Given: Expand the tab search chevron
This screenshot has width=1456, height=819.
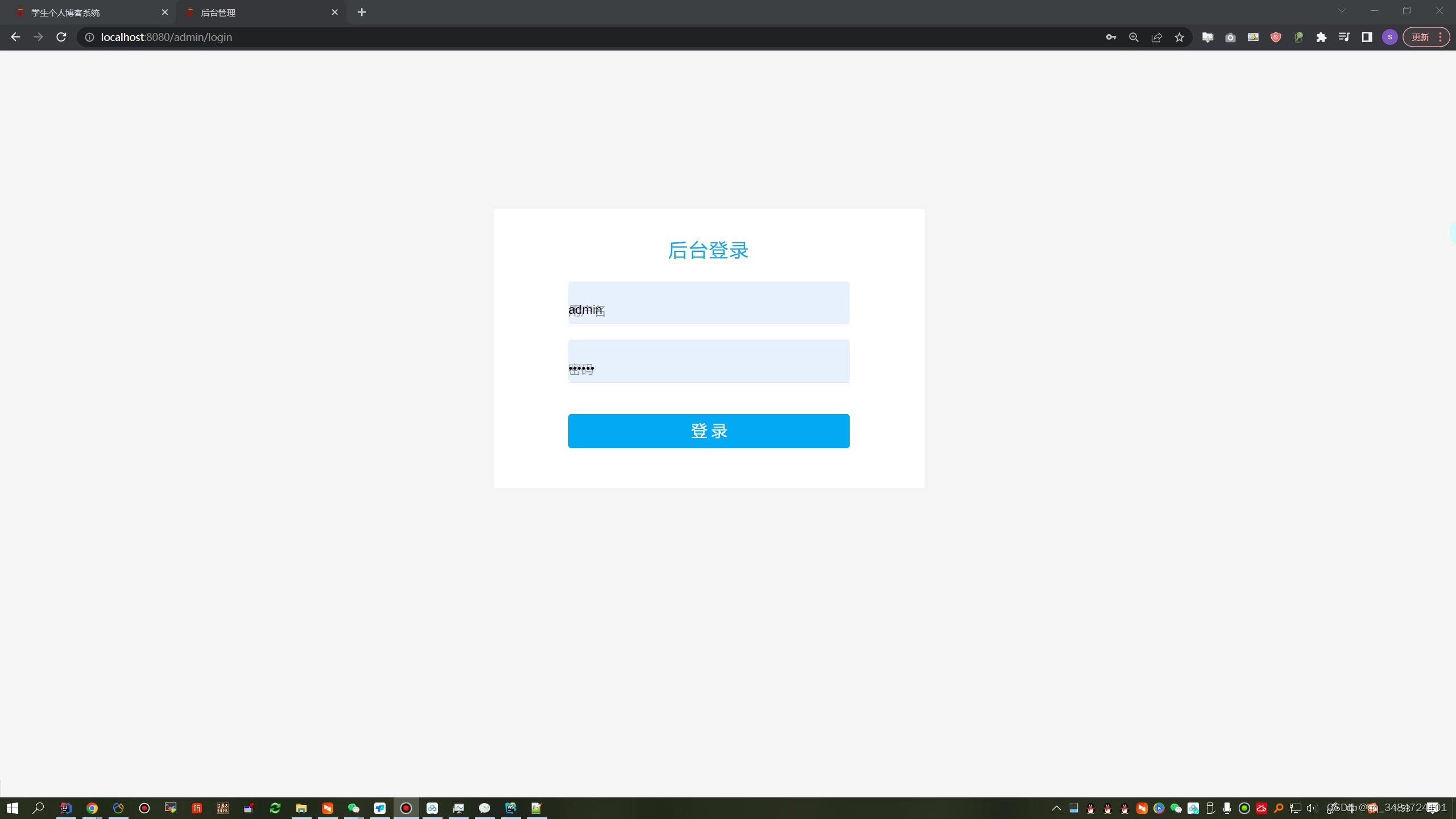Looking at the screenshot, I should click(x=1342, y=11).
